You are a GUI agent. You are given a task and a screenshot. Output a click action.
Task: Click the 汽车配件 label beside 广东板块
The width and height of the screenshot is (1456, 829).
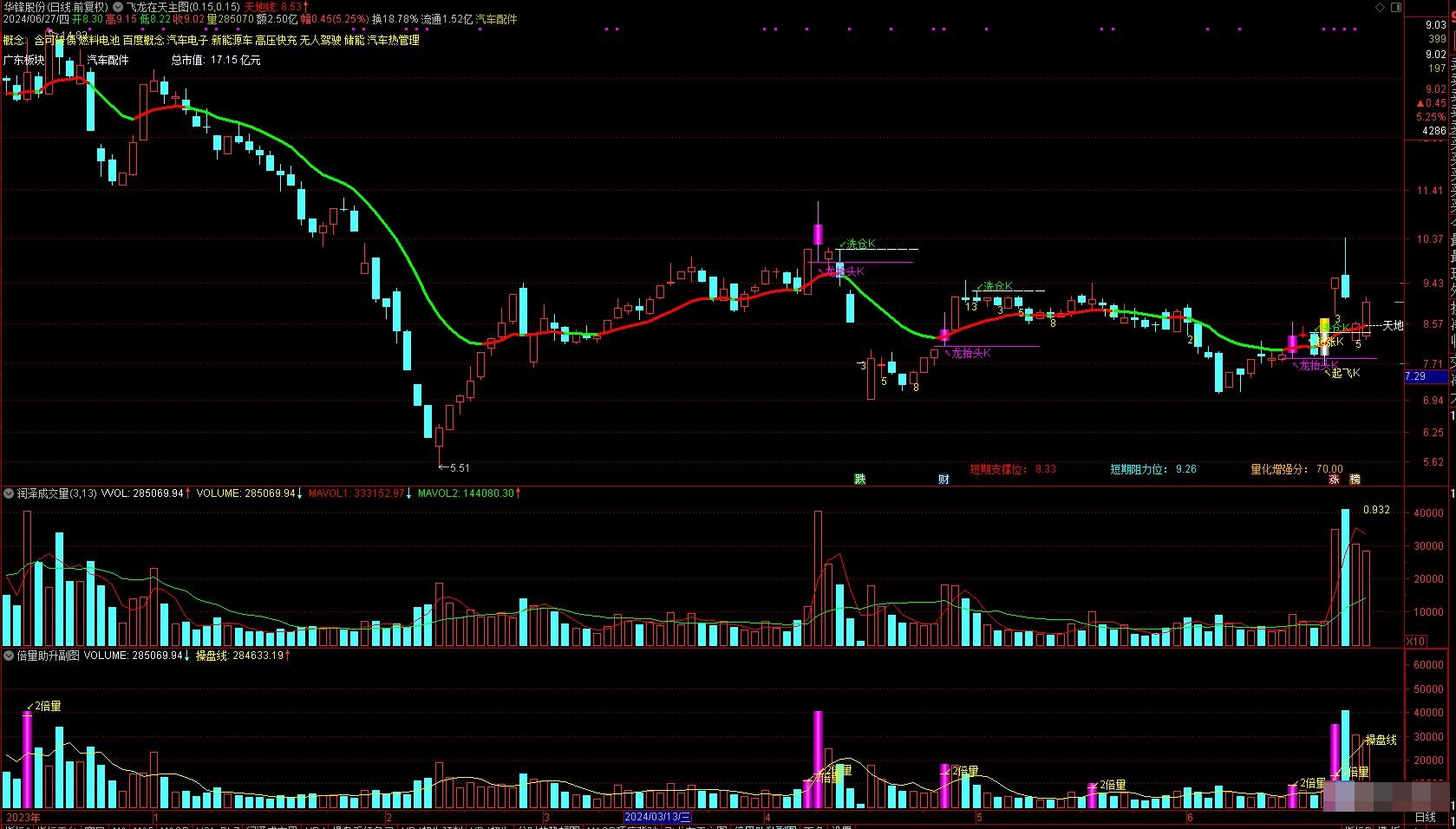pyautogui.click(x=108, y=61)
